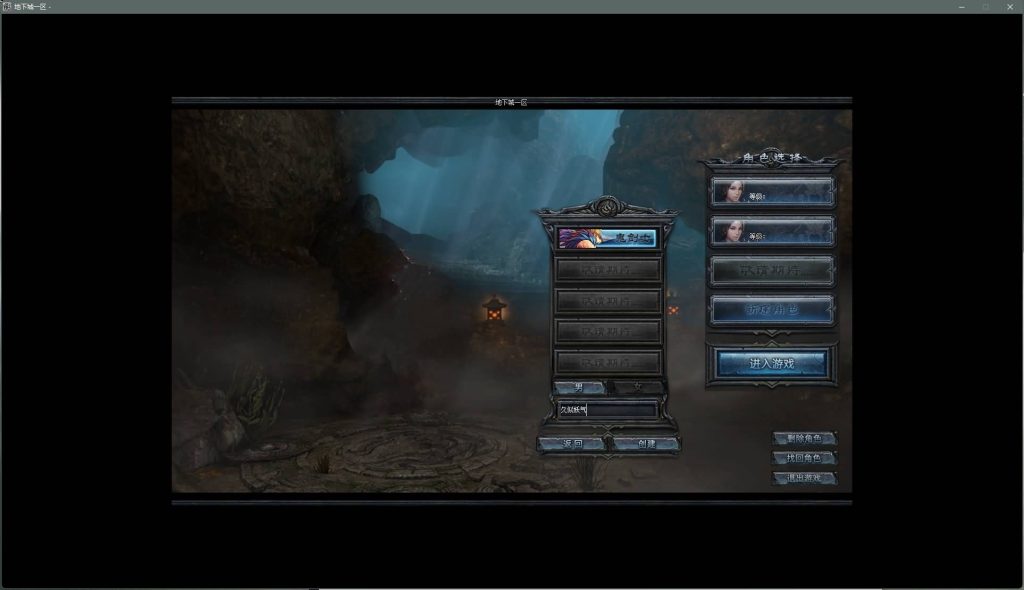
Task: Click the character name input field
Action: click(607, 410)
